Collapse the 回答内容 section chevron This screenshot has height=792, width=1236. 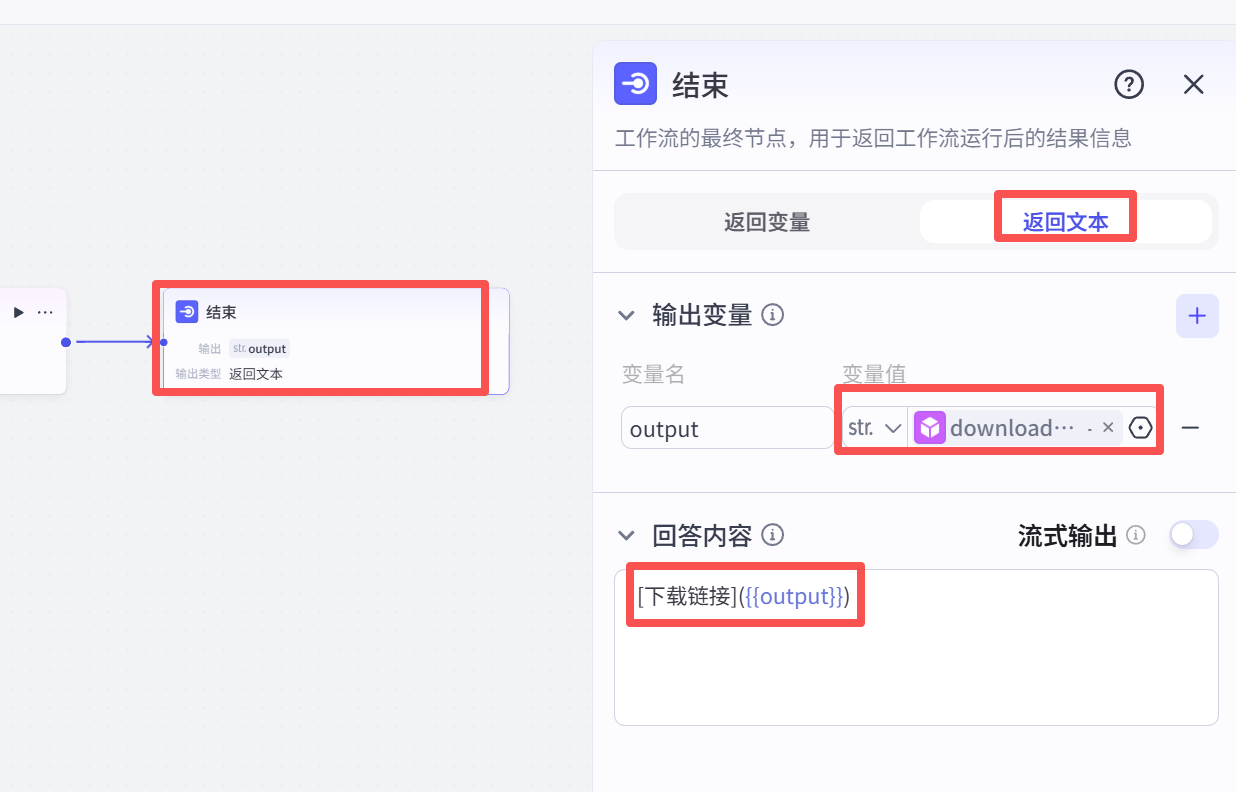click(x=627, y=536)
